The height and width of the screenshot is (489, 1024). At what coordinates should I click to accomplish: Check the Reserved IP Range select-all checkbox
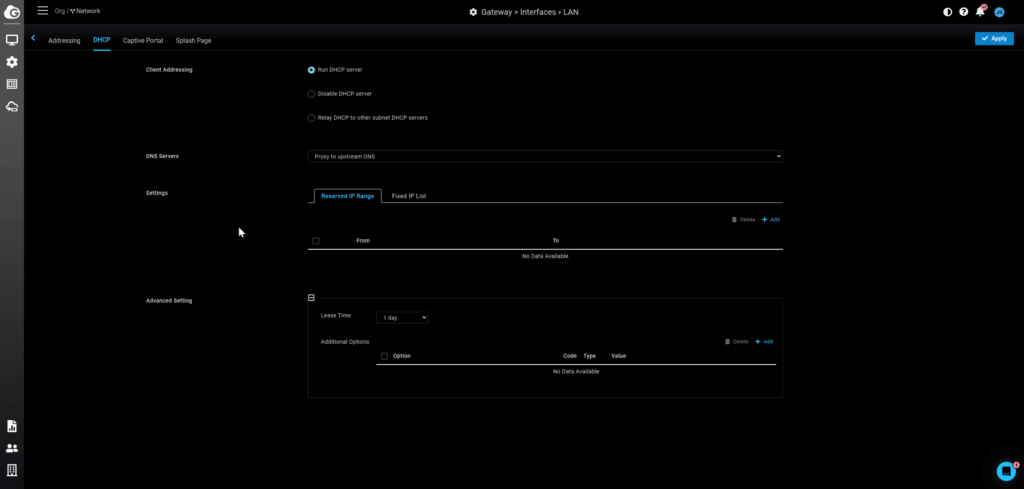[316, 241]
